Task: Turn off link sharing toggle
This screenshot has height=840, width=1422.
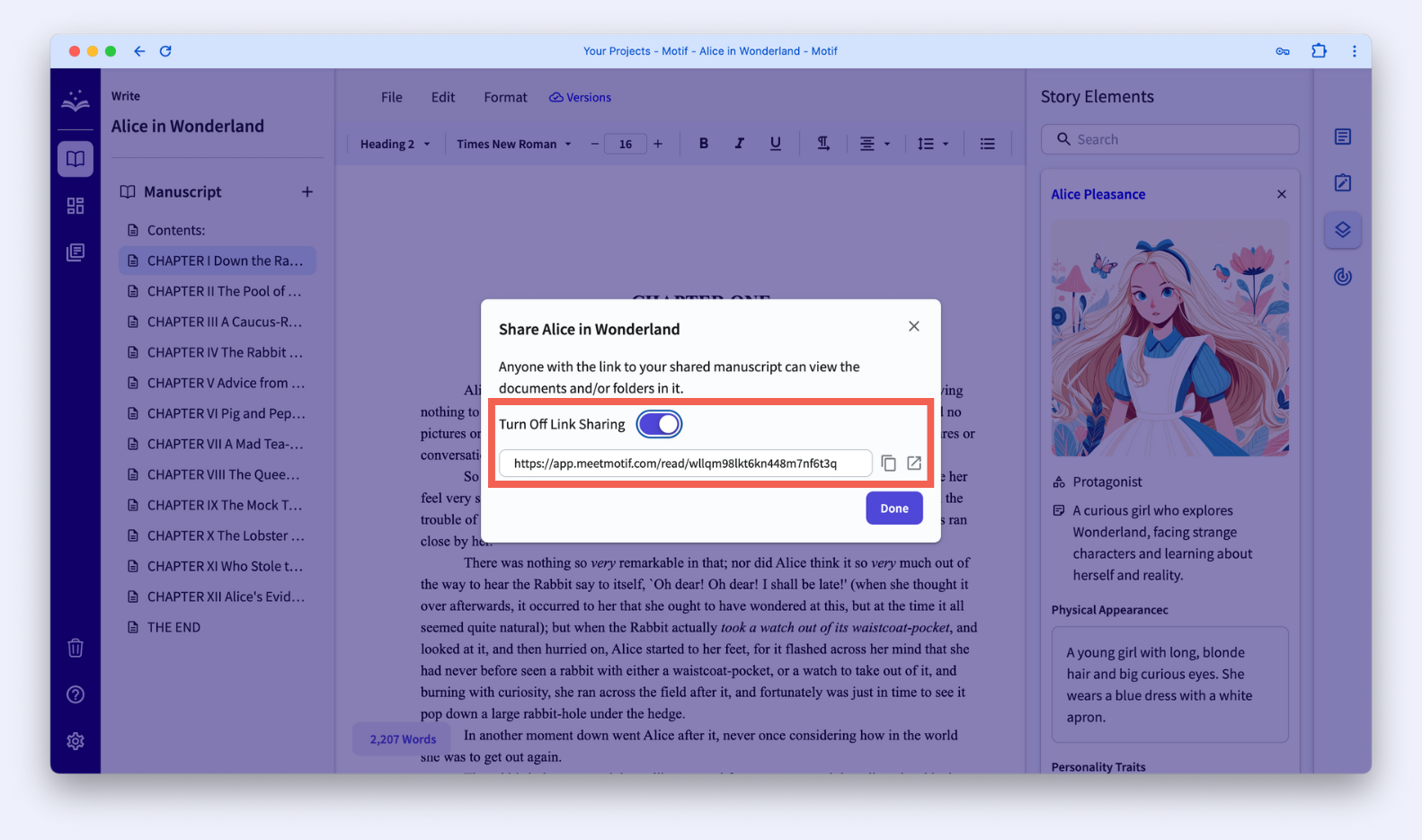Action: (659, 424)
